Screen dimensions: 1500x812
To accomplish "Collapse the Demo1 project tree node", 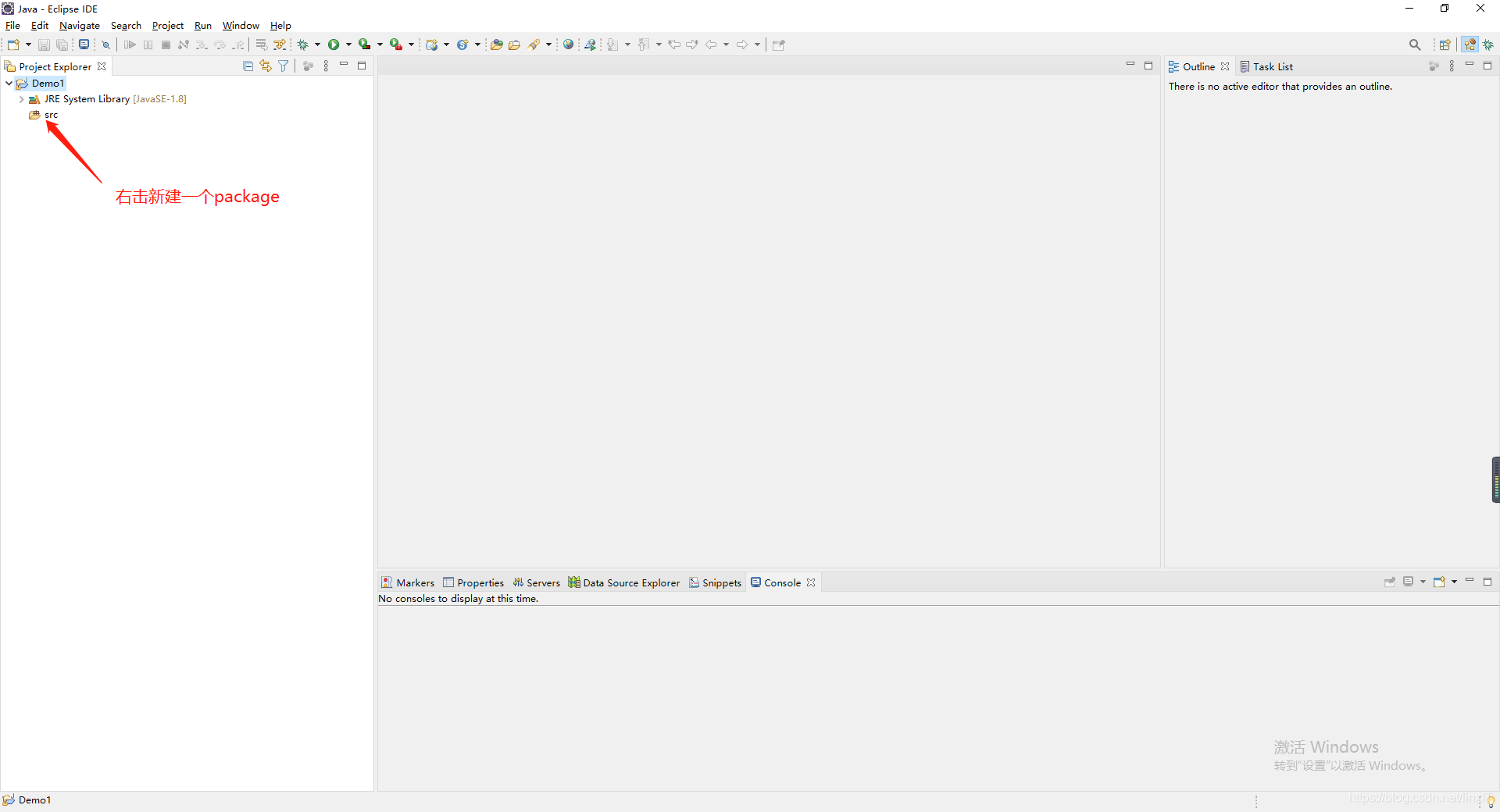I will 9,83.
